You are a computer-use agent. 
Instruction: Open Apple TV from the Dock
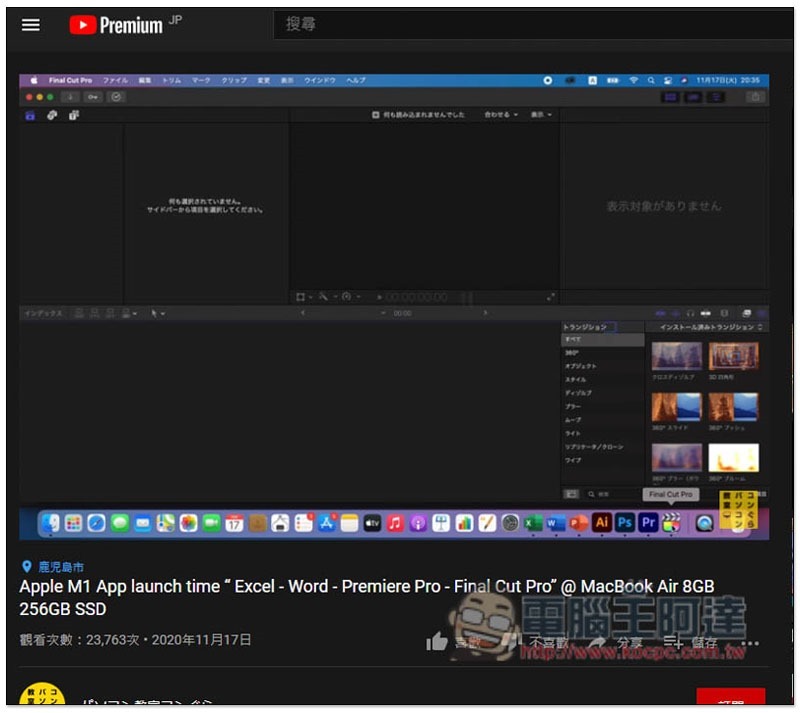pyautogui.click(x=372, y=523)
